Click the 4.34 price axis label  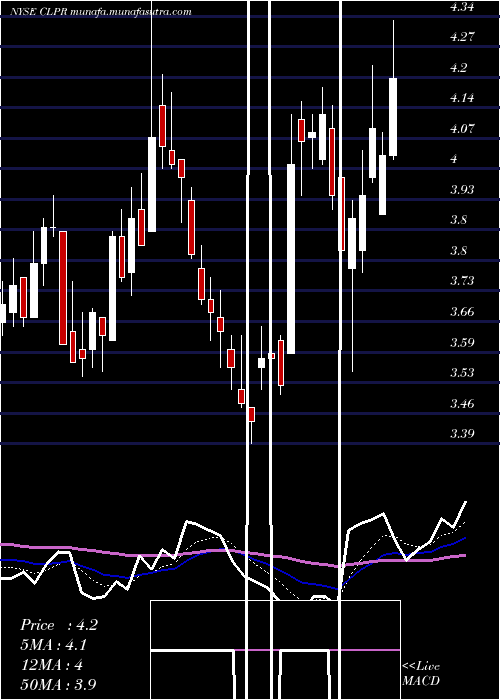[x=463, y=7]
